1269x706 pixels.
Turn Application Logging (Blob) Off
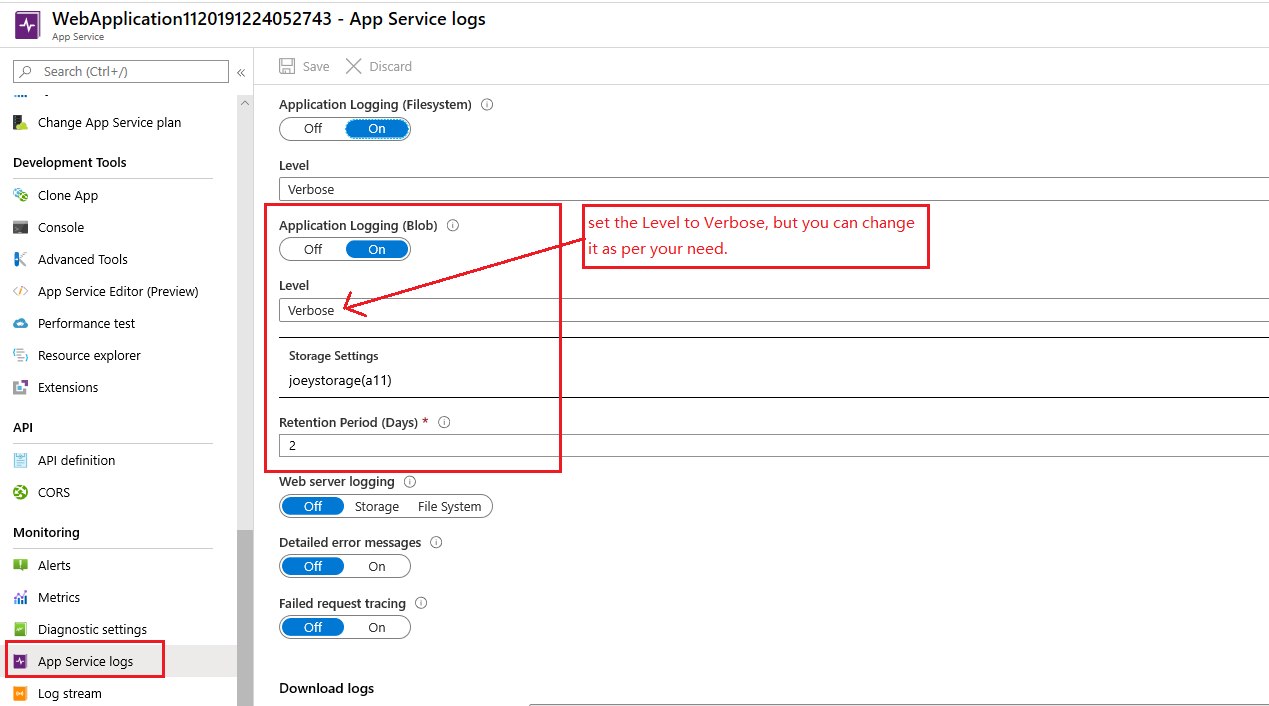pos(313,249)
